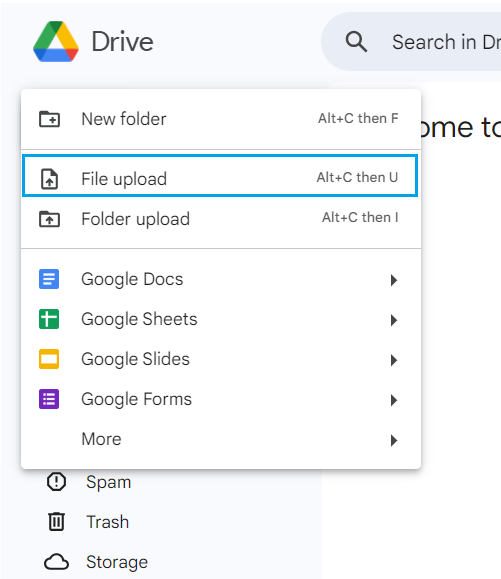Select New folder menu entry
Screen dimensions: 501x579
coord(221,119)
